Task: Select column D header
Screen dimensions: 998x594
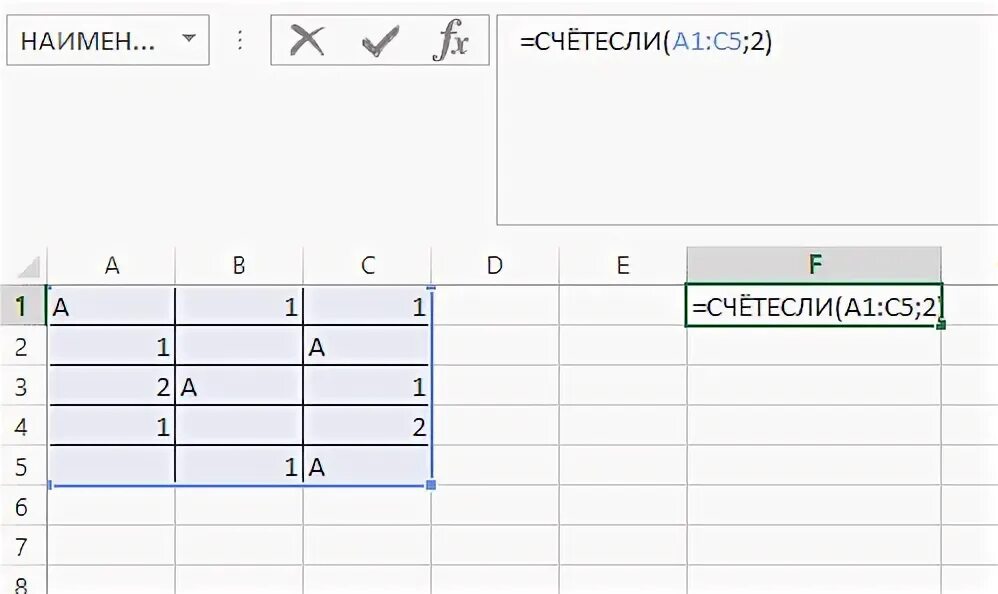Action: 495,265
